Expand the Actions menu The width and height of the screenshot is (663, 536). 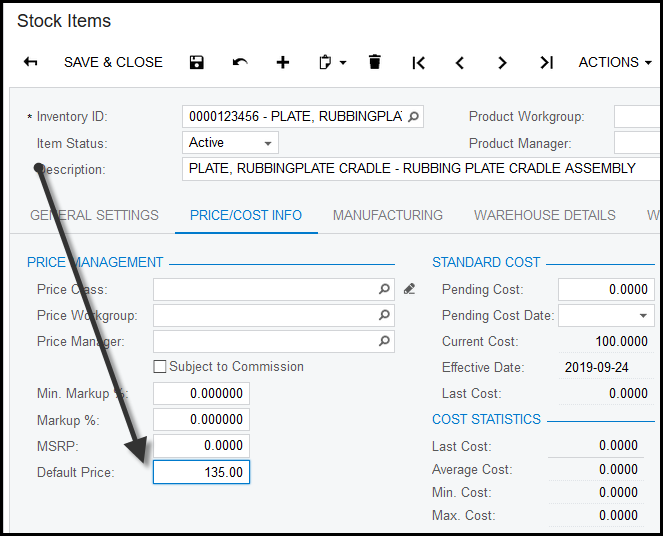[x=615, y=62]
